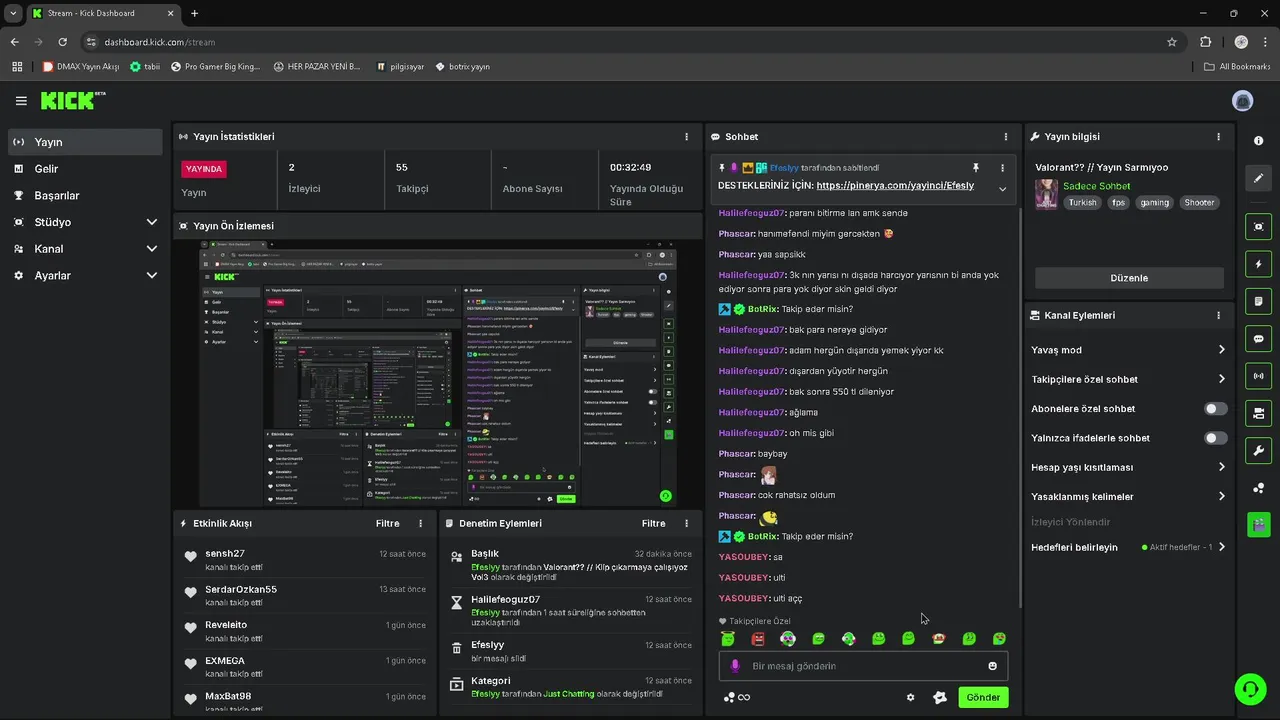Click the Valorant category thumbnail image
Viewport: 1280px width, 720px height.
pyautogui.click(x=1046, y=194)
